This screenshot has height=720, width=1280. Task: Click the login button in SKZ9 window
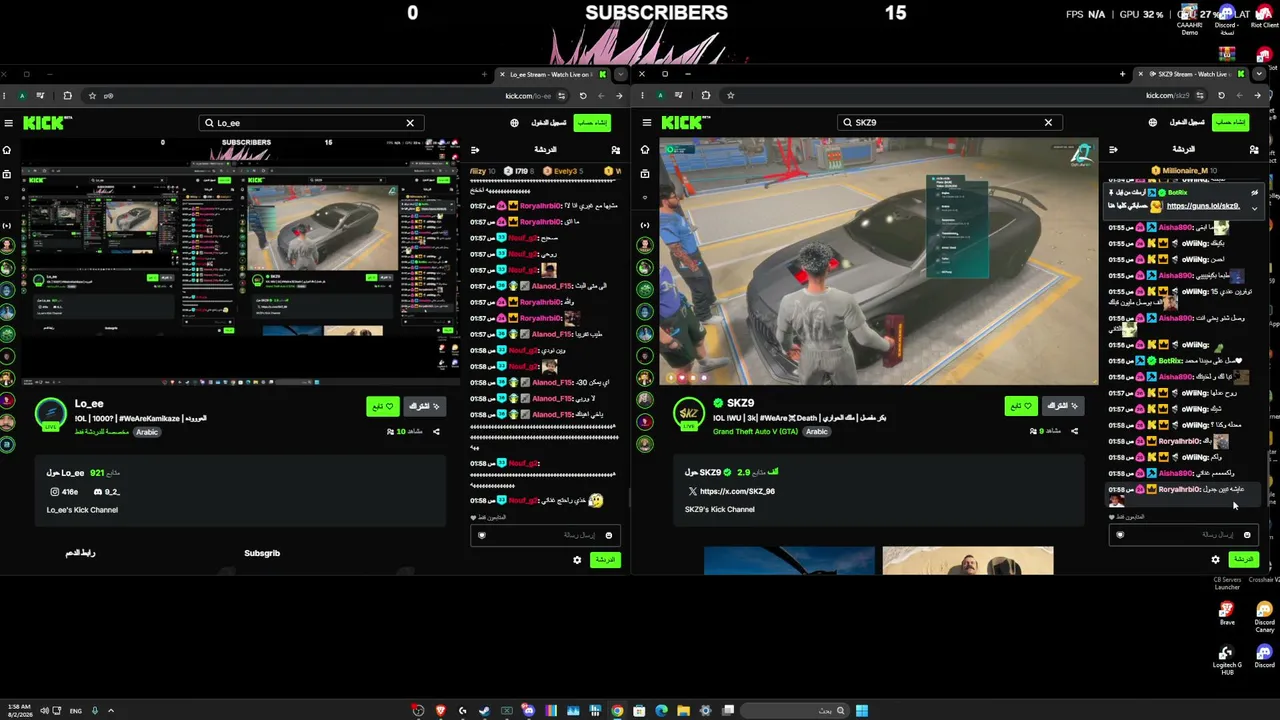(1187, 123)
